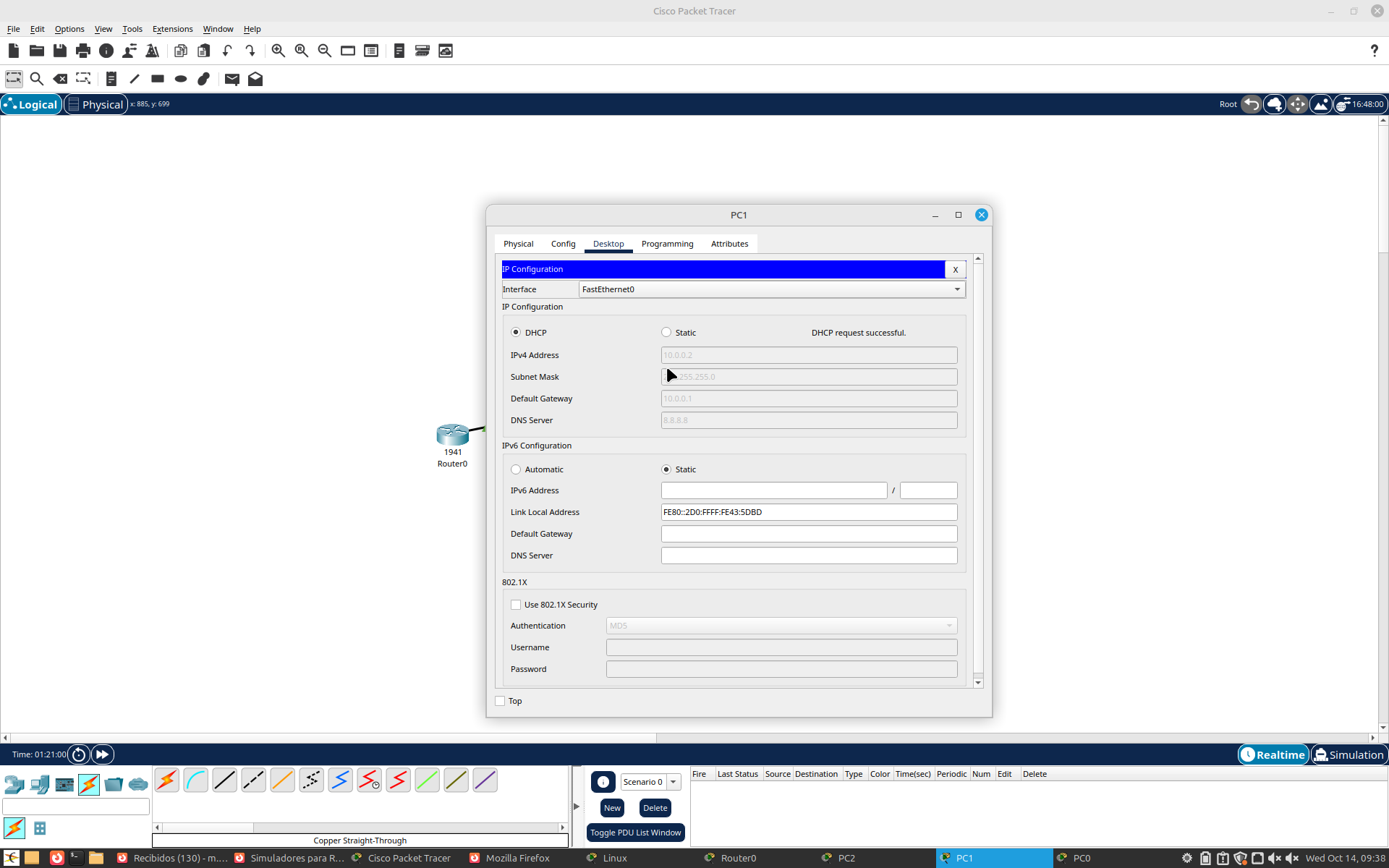The height and width of the screenshot is (868, 1389).
Task: Click the New scenario button
Action: tap(612, 808)
